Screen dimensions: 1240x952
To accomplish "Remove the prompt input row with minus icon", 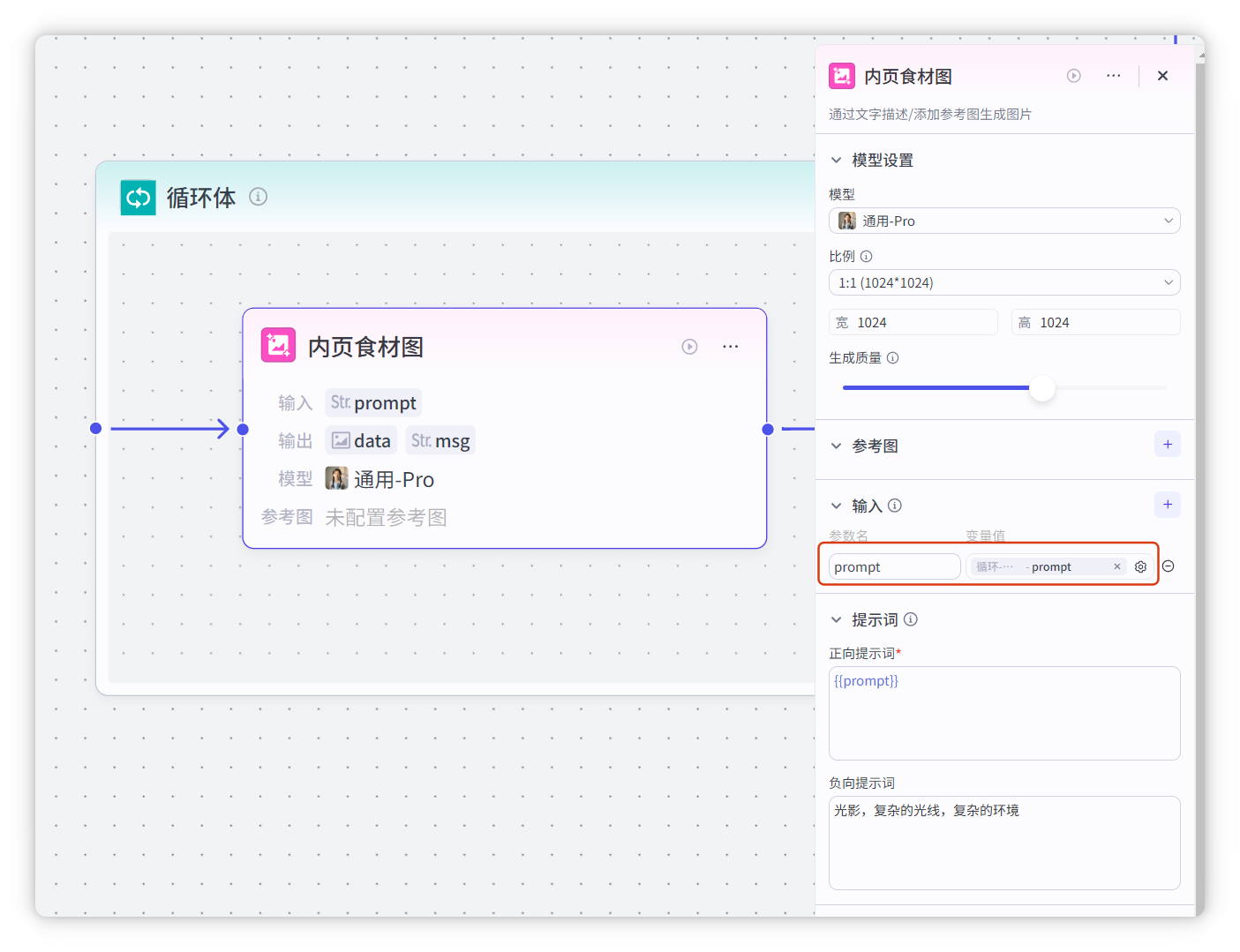I will coord(1168,566).
